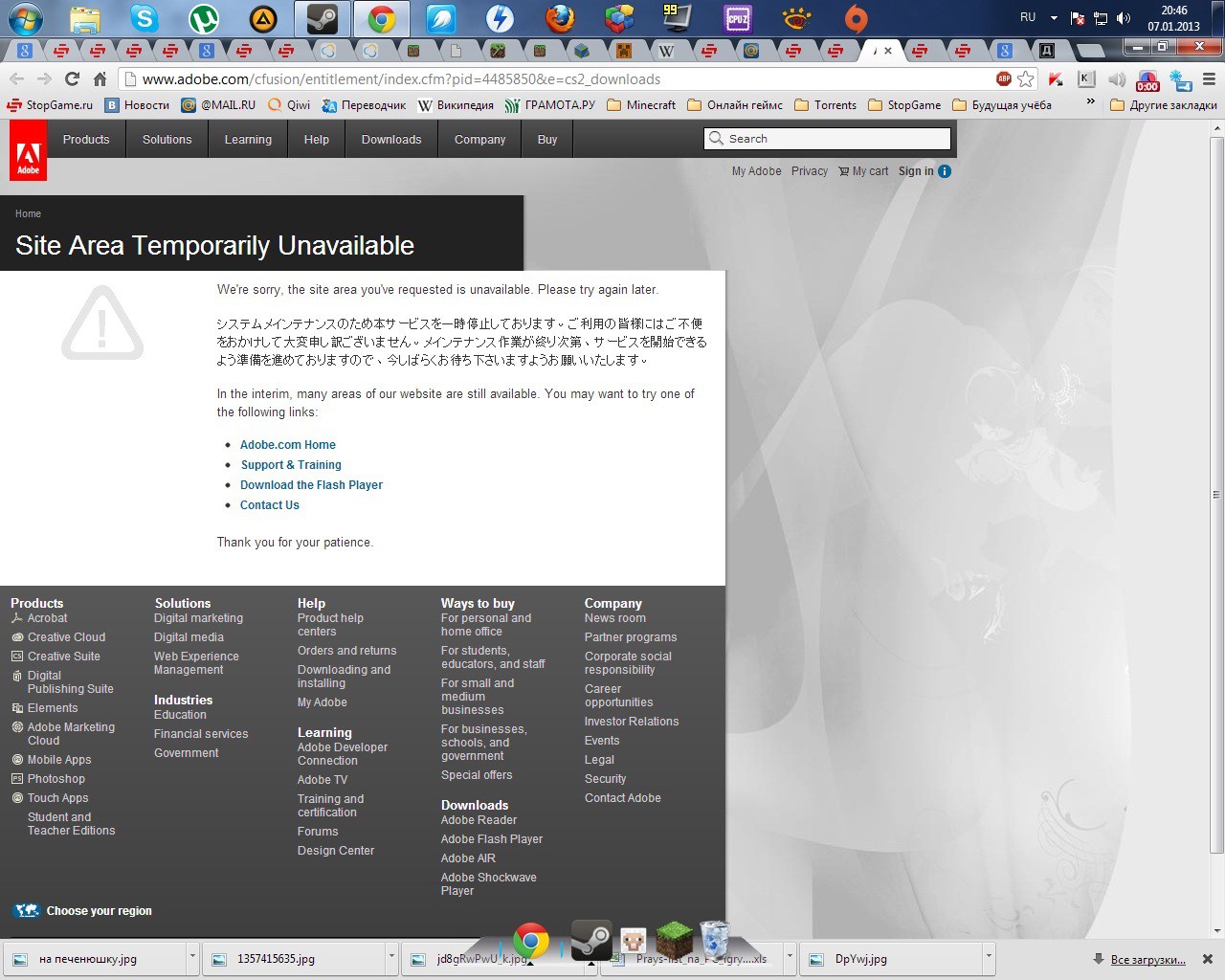Launch Firefox from the taskbar
This screenshot has height=980, width=1225.
[x=560, y=18]
